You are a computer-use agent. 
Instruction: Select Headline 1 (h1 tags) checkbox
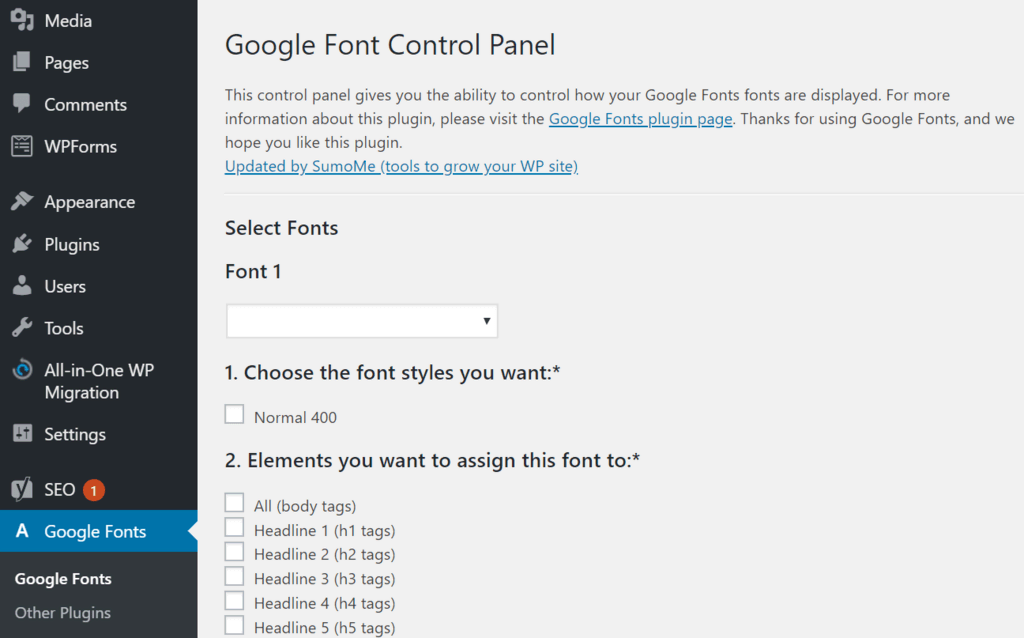click(x=234, y=527)
